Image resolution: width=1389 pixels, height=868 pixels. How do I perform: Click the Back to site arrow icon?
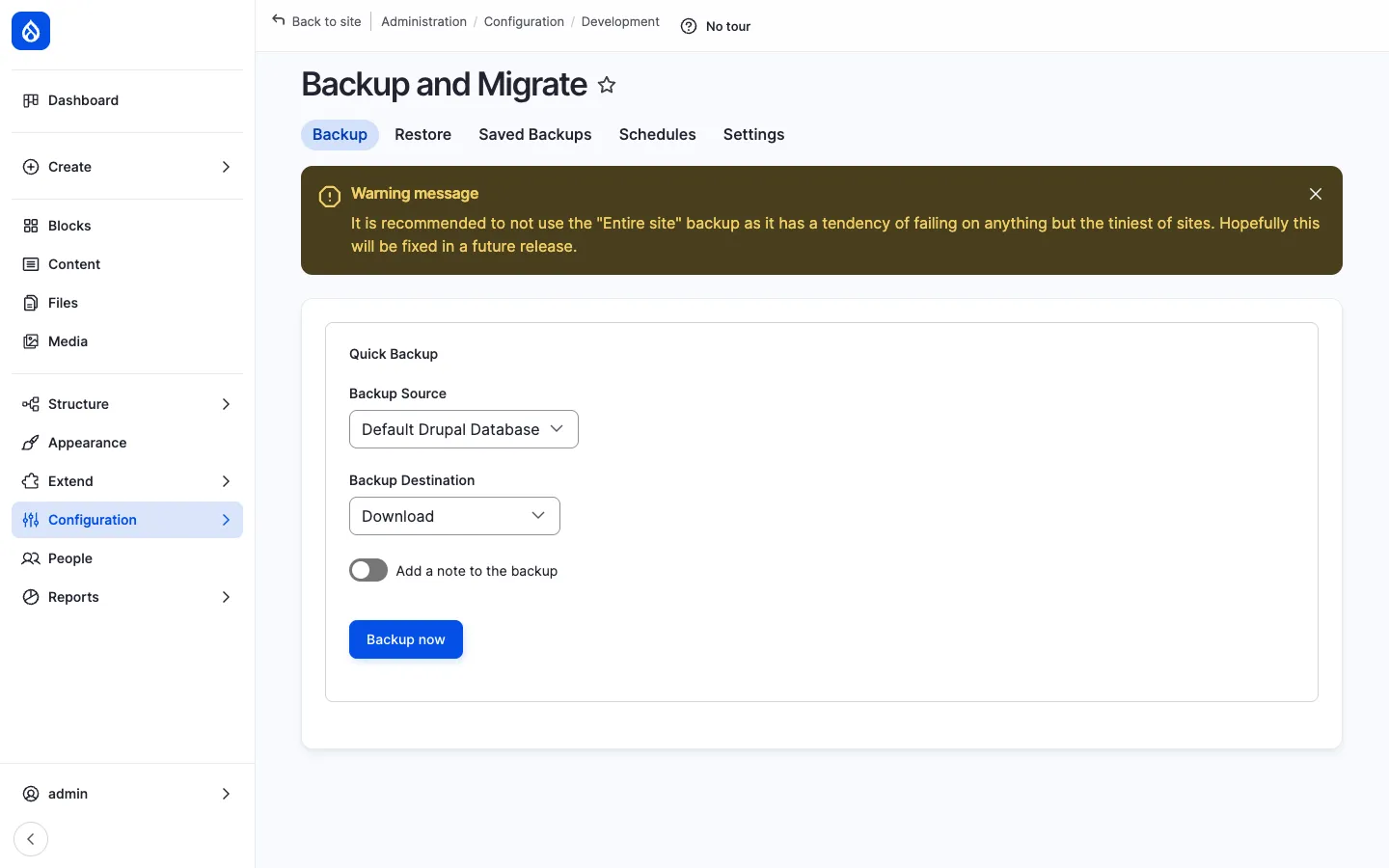point(279,20)
